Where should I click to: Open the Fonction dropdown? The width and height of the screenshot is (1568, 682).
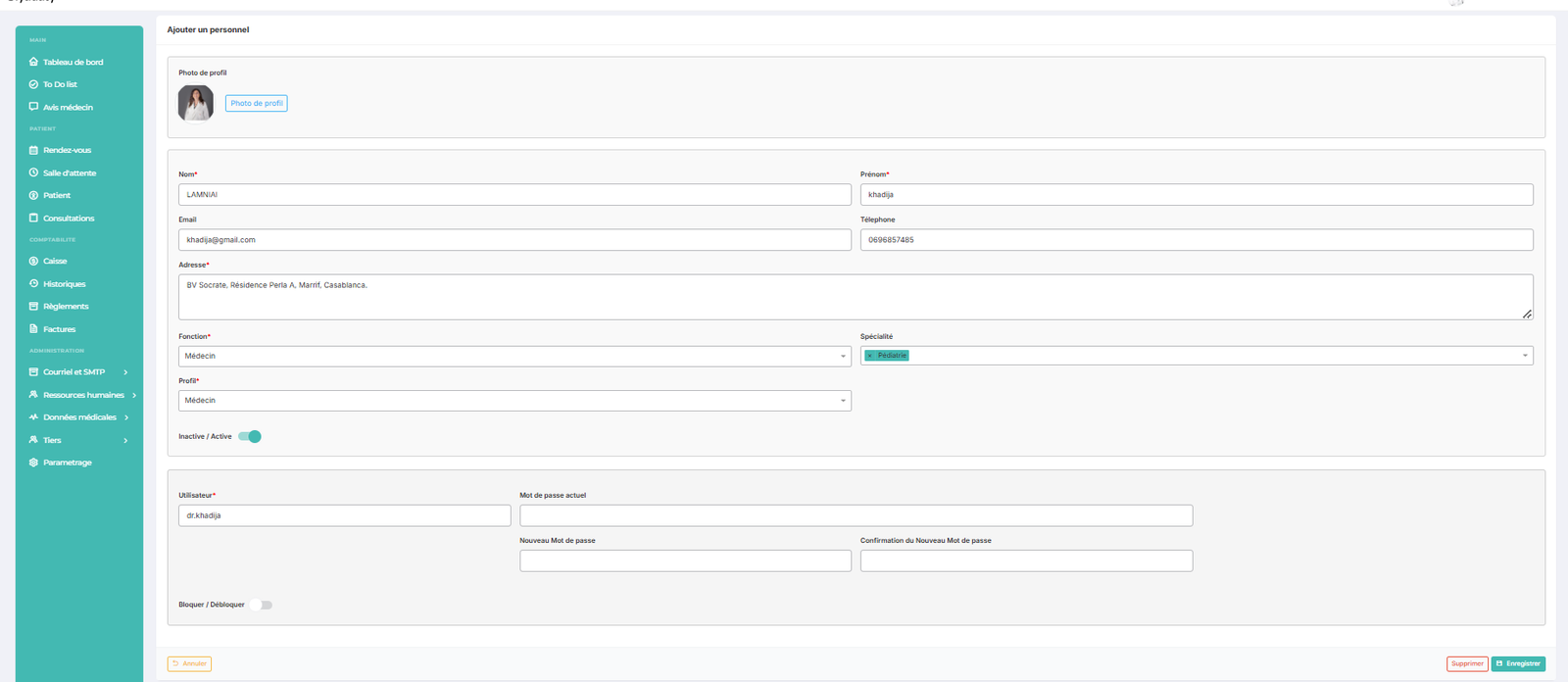point(514,356)
